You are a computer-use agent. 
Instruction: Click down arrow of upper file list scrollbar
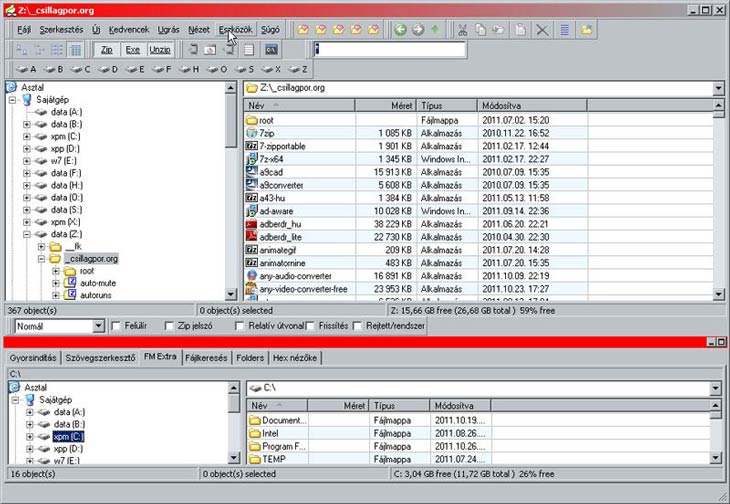tap(718, 294)
